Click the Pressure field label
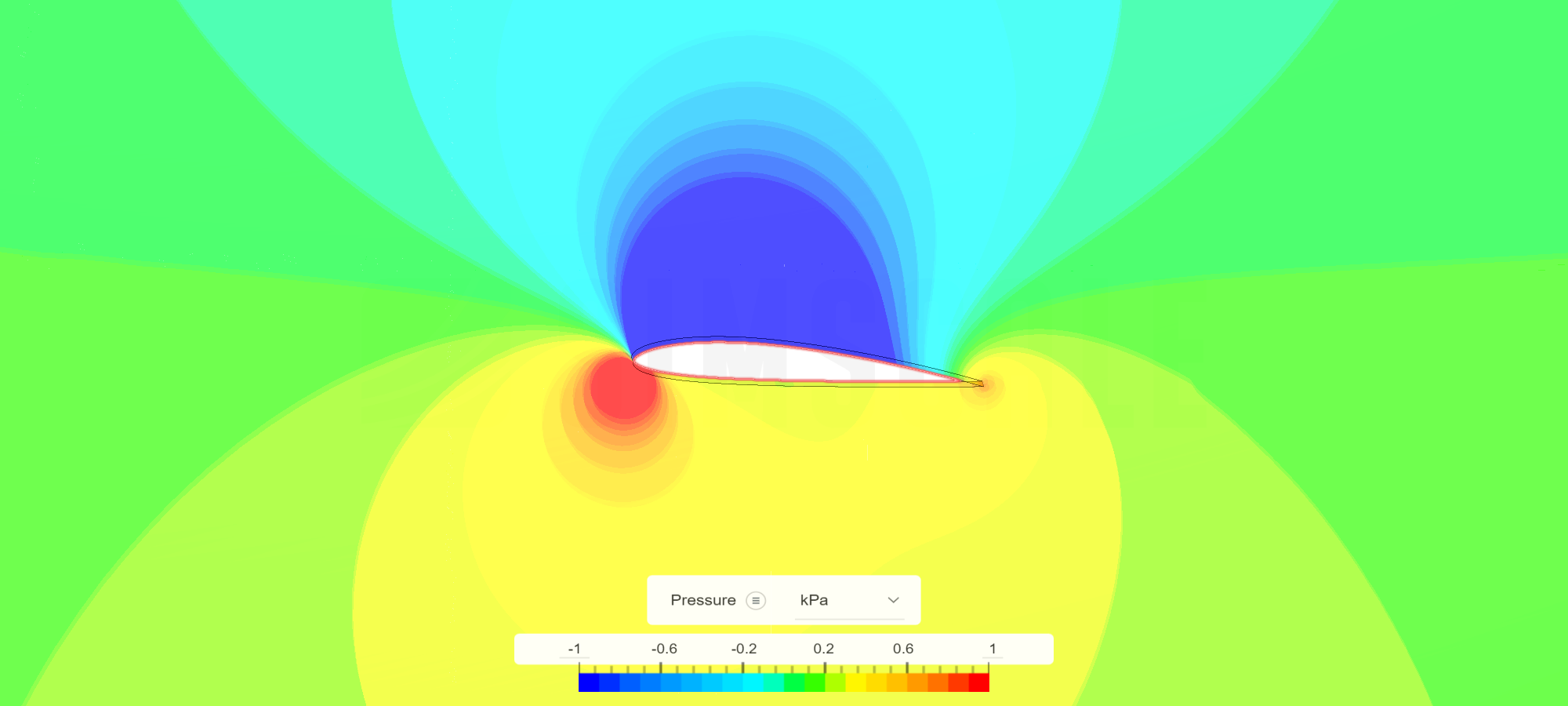 (703, 600)
